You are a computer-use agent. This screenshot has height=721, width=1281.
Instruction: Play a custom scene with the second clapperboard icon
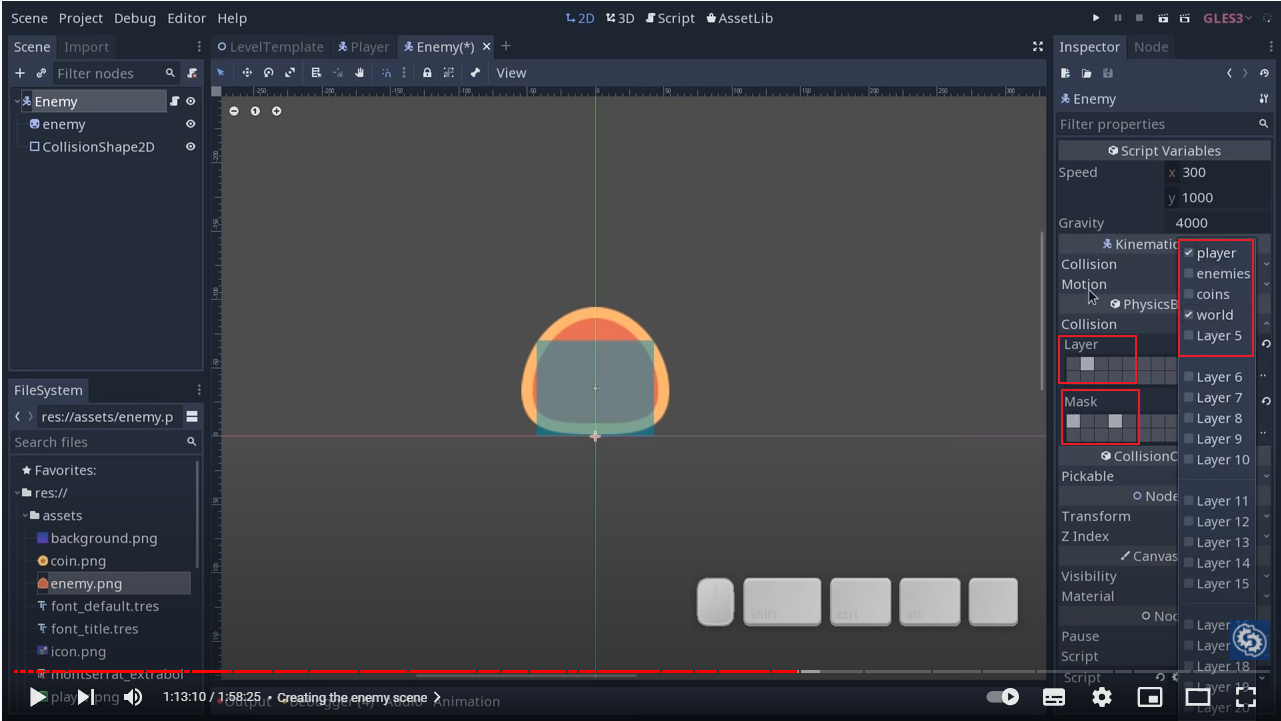1185,18
